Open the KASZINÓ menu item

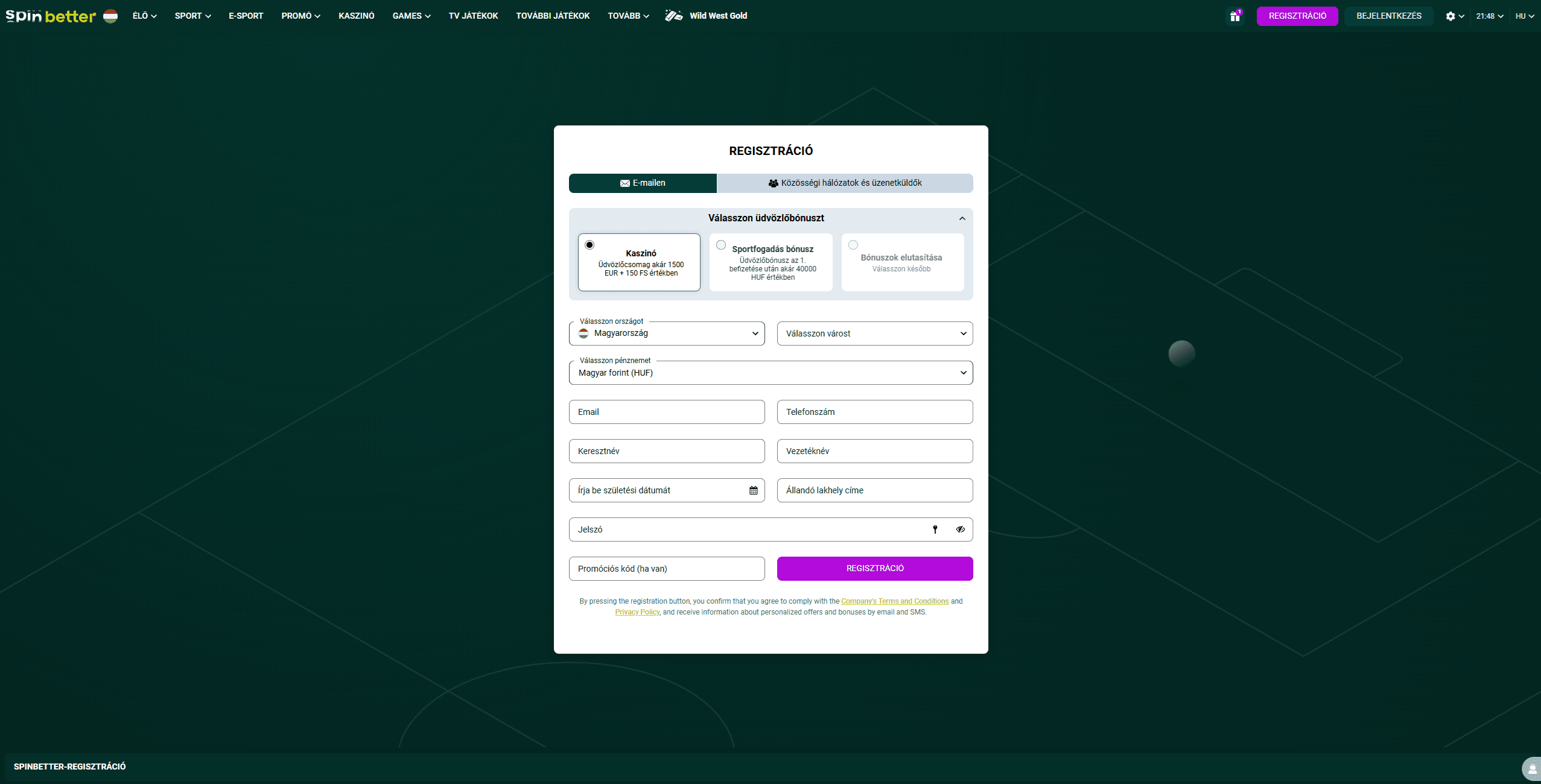tap(356, 16)
